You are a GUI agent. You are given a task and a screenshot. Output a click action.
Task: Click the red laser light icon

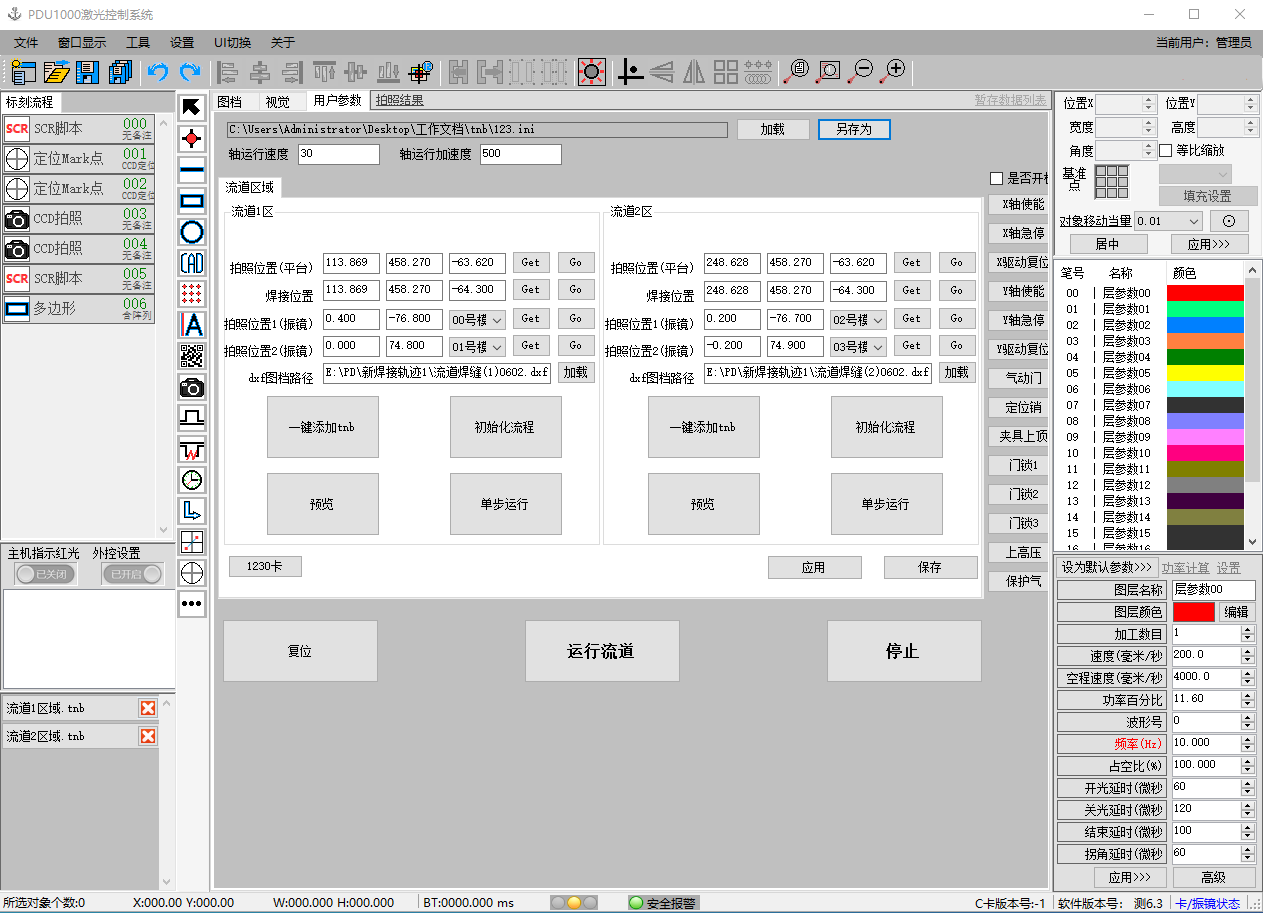[x=592, y=71]
